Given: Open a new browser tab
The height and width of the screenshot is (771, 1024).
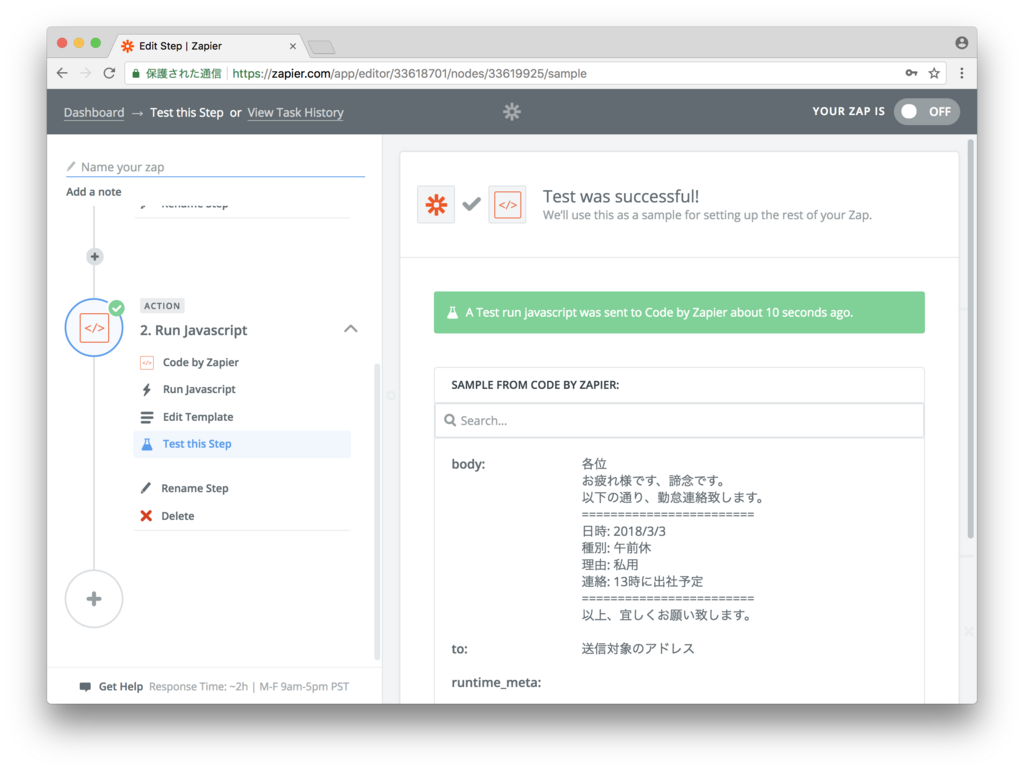Looking at the screenshot, I should [321, 47].
